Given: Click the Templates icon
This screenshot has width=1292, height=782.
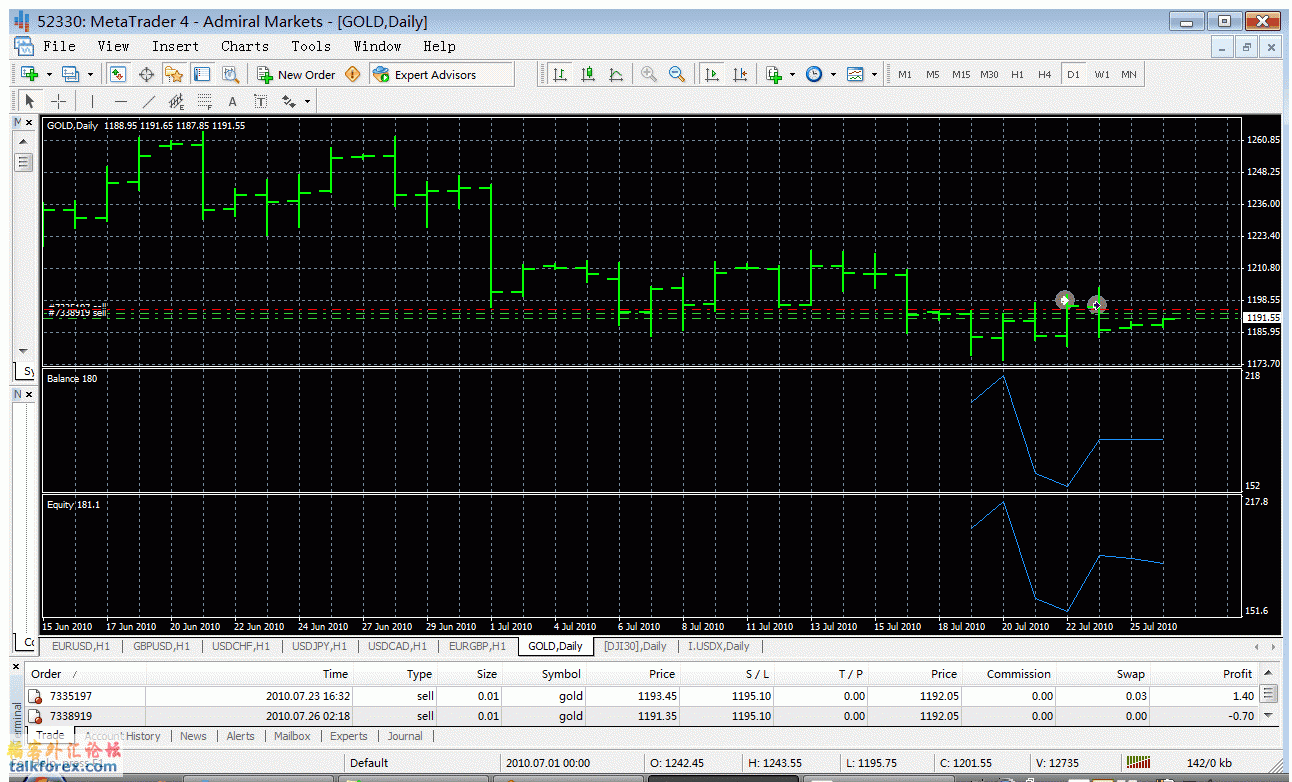Looking at the screenshot, I should 855,74.
